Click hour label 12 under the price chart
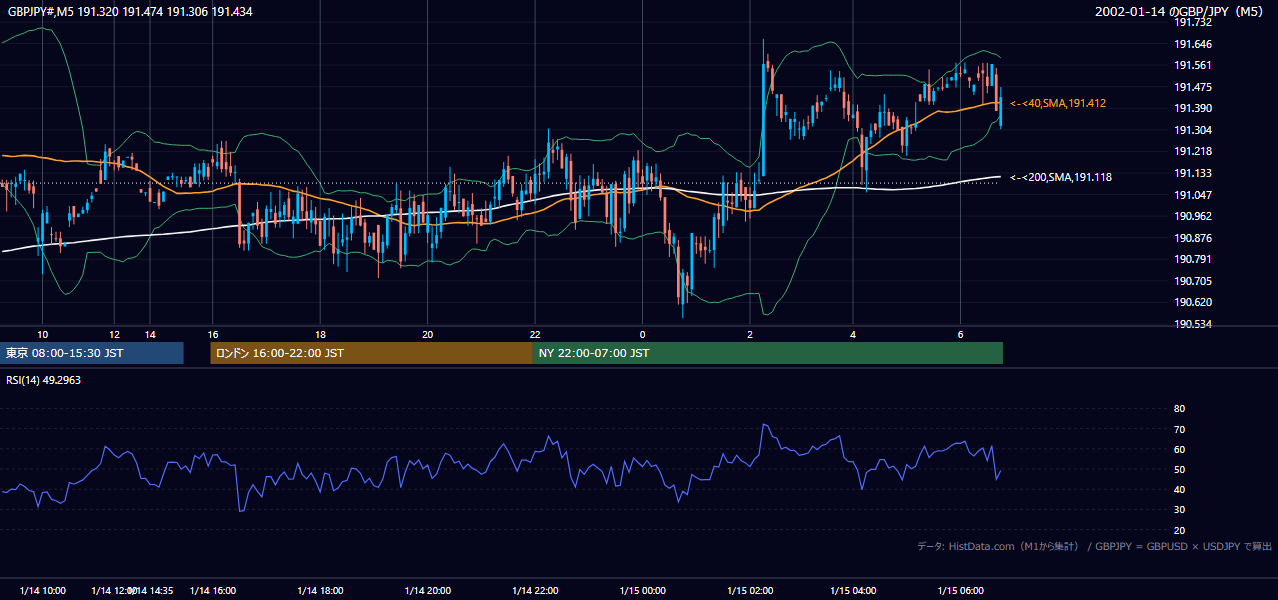Image resolution: width=1278 pixels, height=600 pixels. tap(114, 334)
